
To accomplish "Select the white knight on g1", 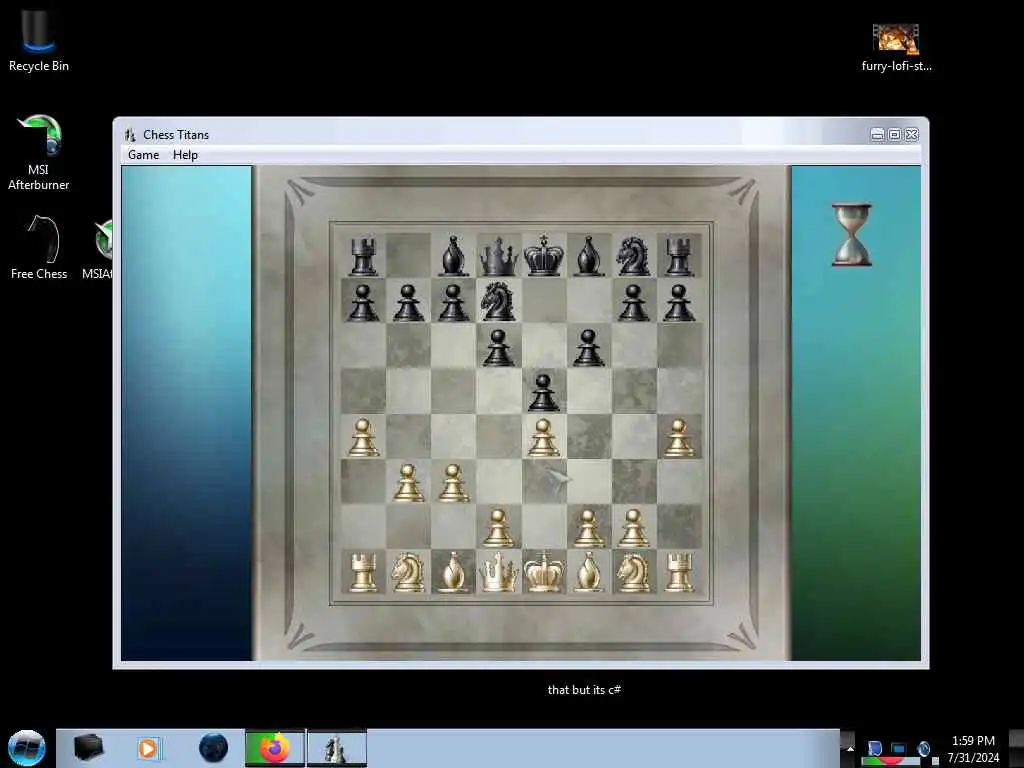I will coord(633,572).
